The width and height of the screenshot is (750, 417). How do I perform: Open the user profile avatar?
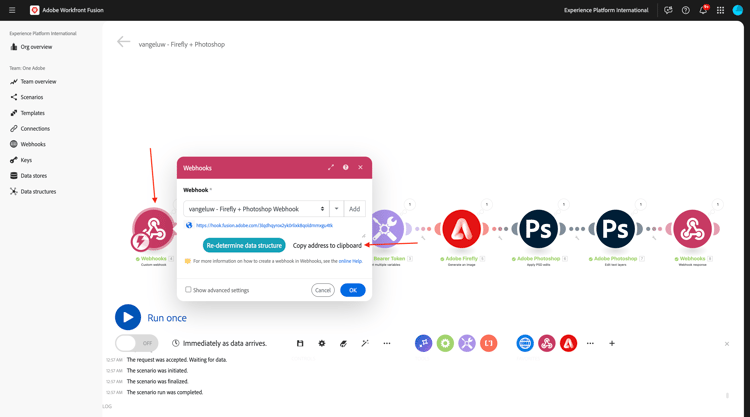point(738,10)
